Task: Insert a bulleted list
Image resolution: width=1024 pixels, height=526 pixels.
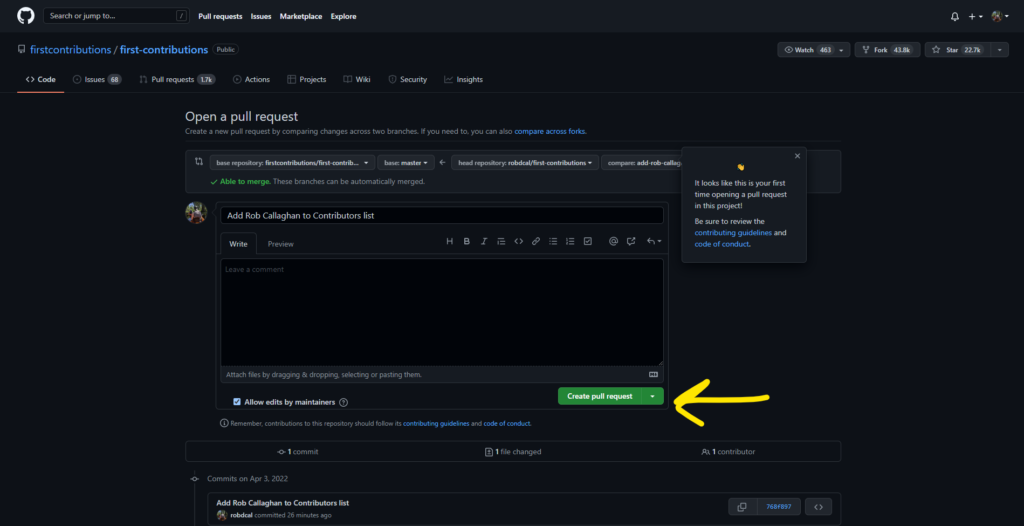Action: 553,241
